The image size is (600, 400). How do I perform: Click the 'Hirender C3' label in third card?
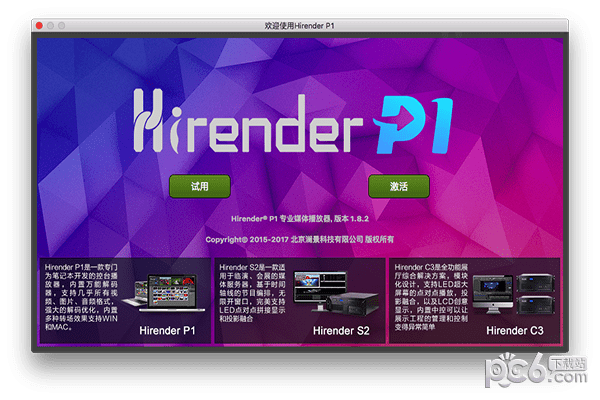tap(515, 331)
